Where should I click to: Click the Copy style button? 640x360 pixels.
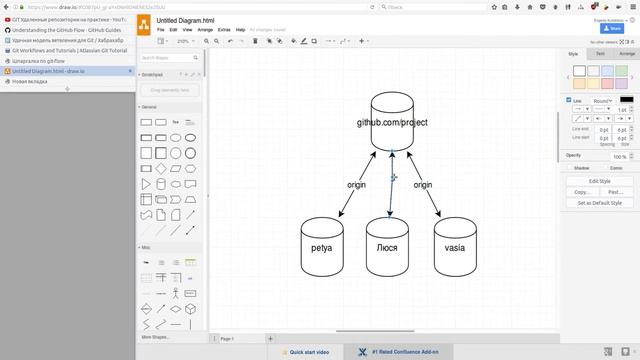pos(582,192)
